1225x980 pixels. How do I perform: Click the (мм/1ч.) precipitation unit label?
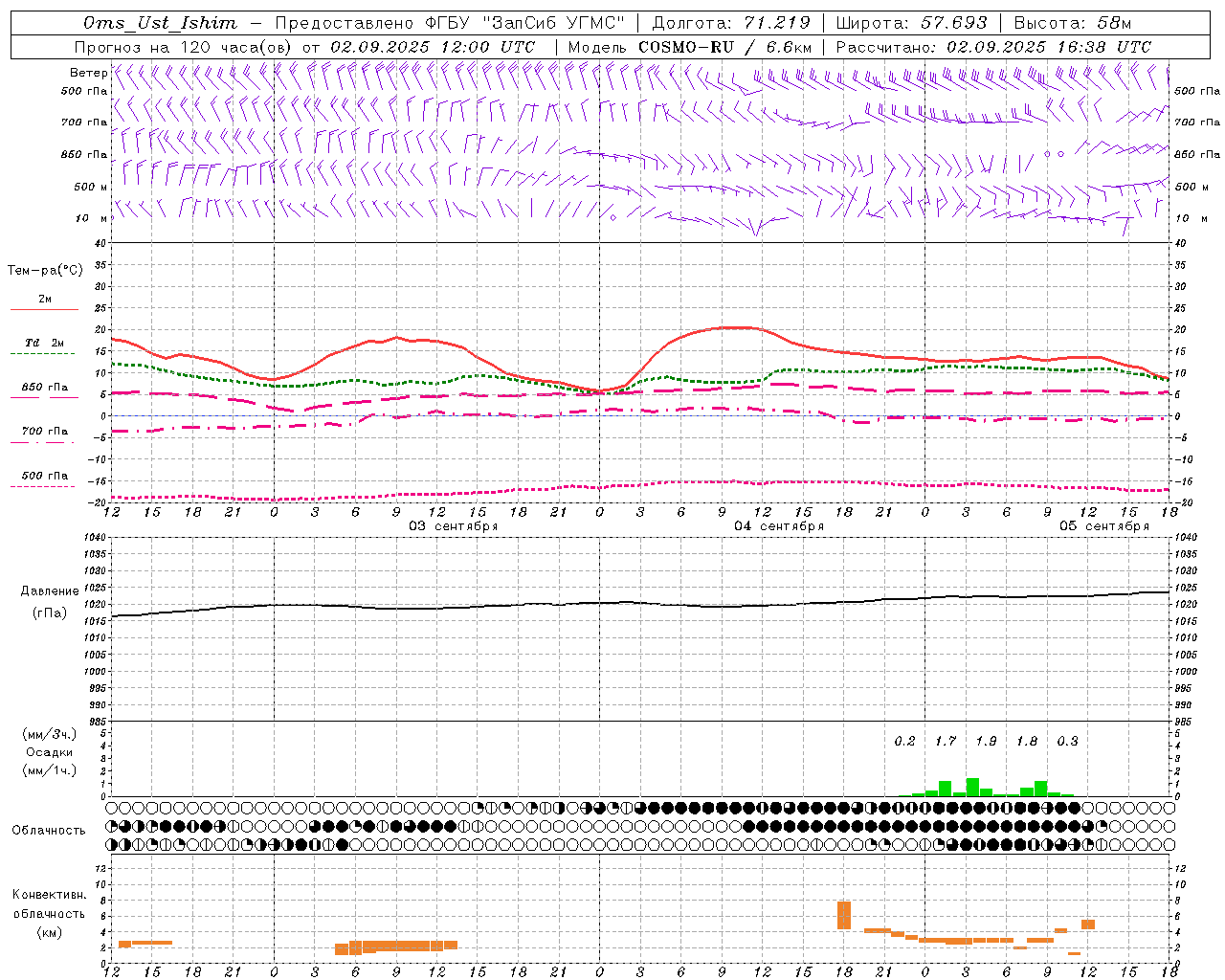point(50,770)
